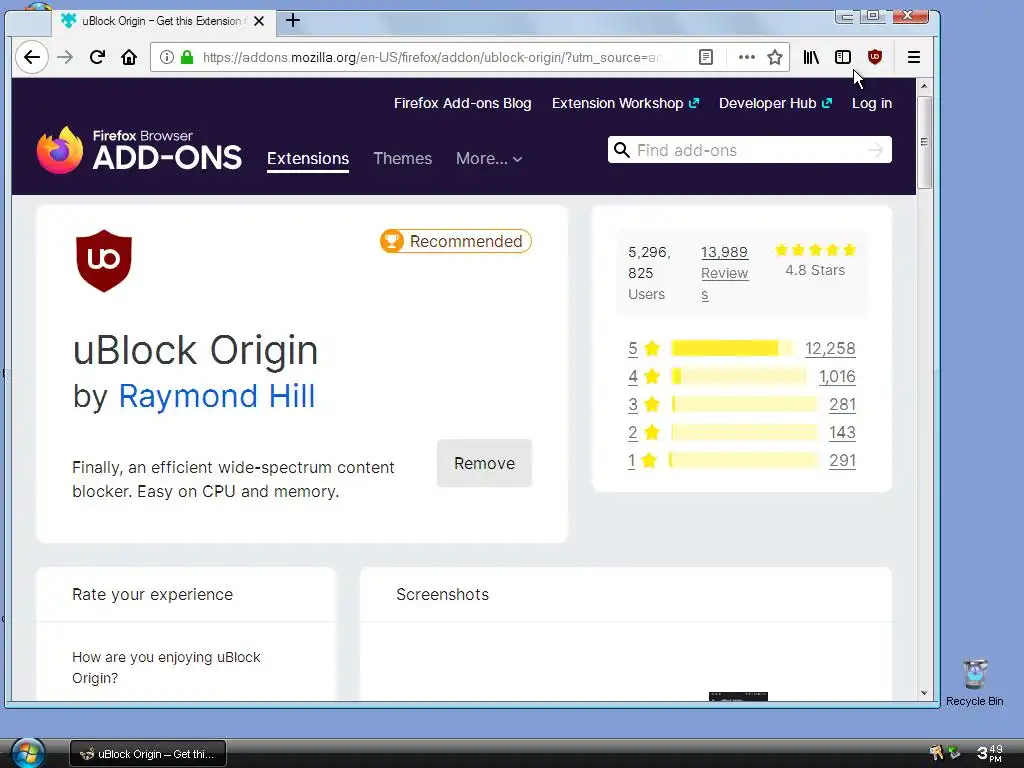Click the scrollbar down arrow
The height and width of the screenshot is (768, 1024).
pyautogui.click(x=923, y=693)
